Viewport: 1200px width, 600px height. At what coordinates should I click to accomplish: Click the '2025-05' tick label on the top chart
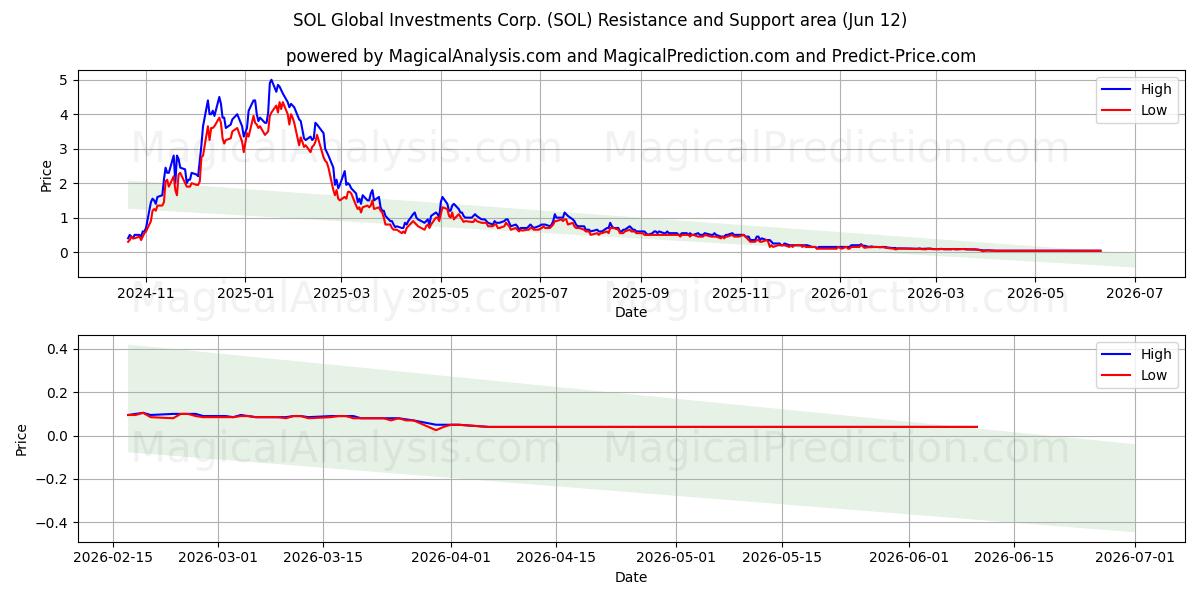(440, 293)
